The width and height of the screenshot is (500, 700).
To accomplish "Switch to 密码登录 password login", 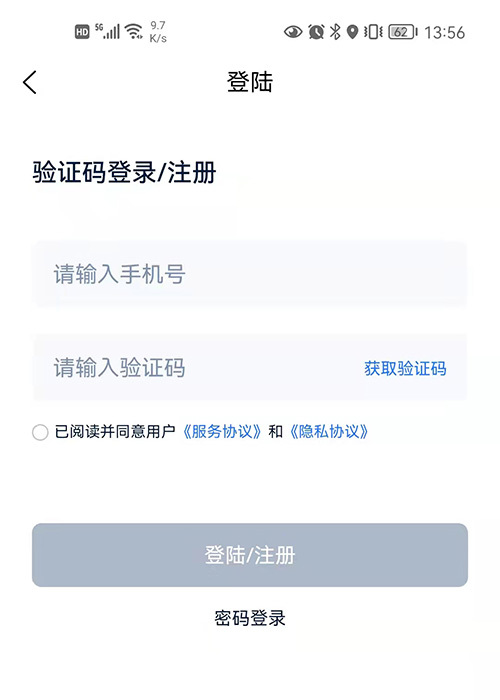I will [250, 618].
